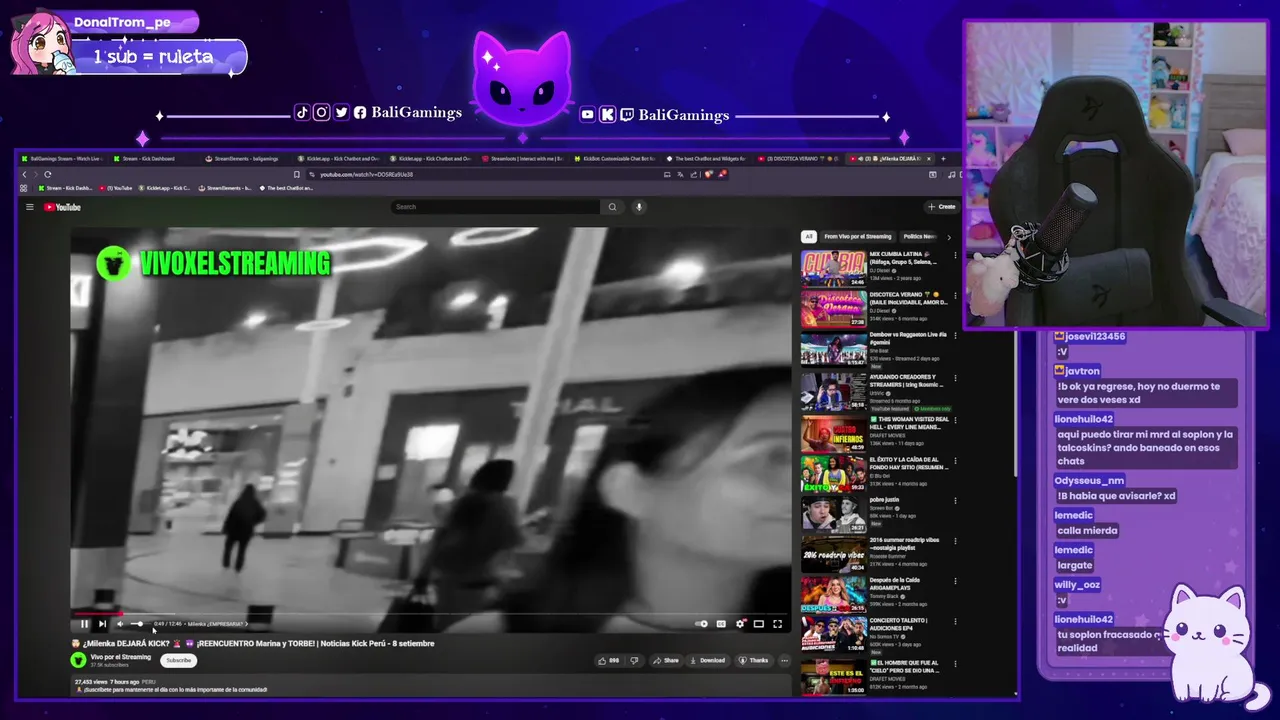Open options menu for MIX CUMBIA LATINA

coord(955,255)
